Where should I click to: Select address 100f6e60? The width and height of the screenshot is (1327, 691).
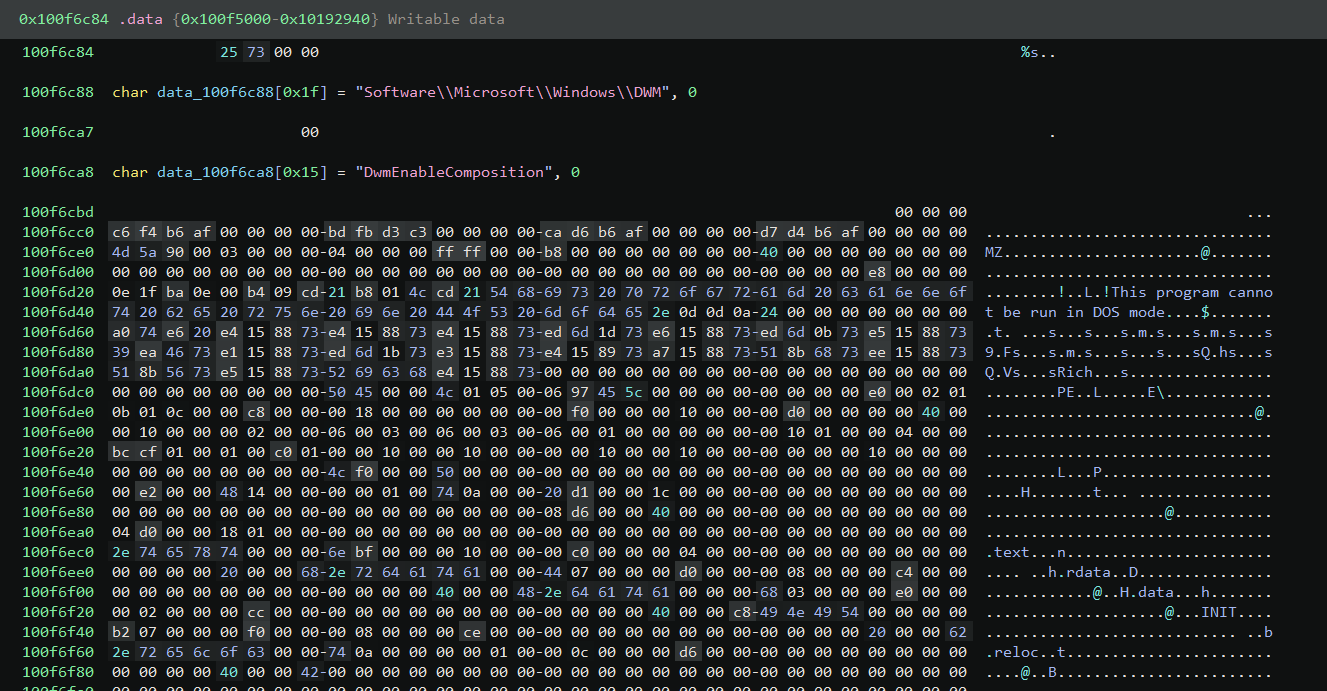[58, 492]
